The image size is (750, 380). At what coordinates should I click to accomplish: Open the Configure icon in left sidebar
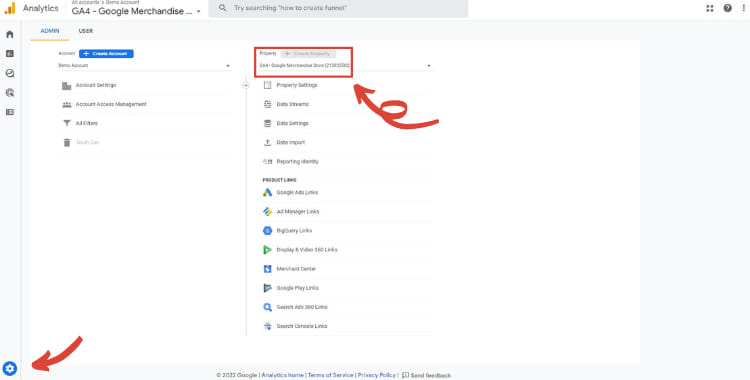10,112
